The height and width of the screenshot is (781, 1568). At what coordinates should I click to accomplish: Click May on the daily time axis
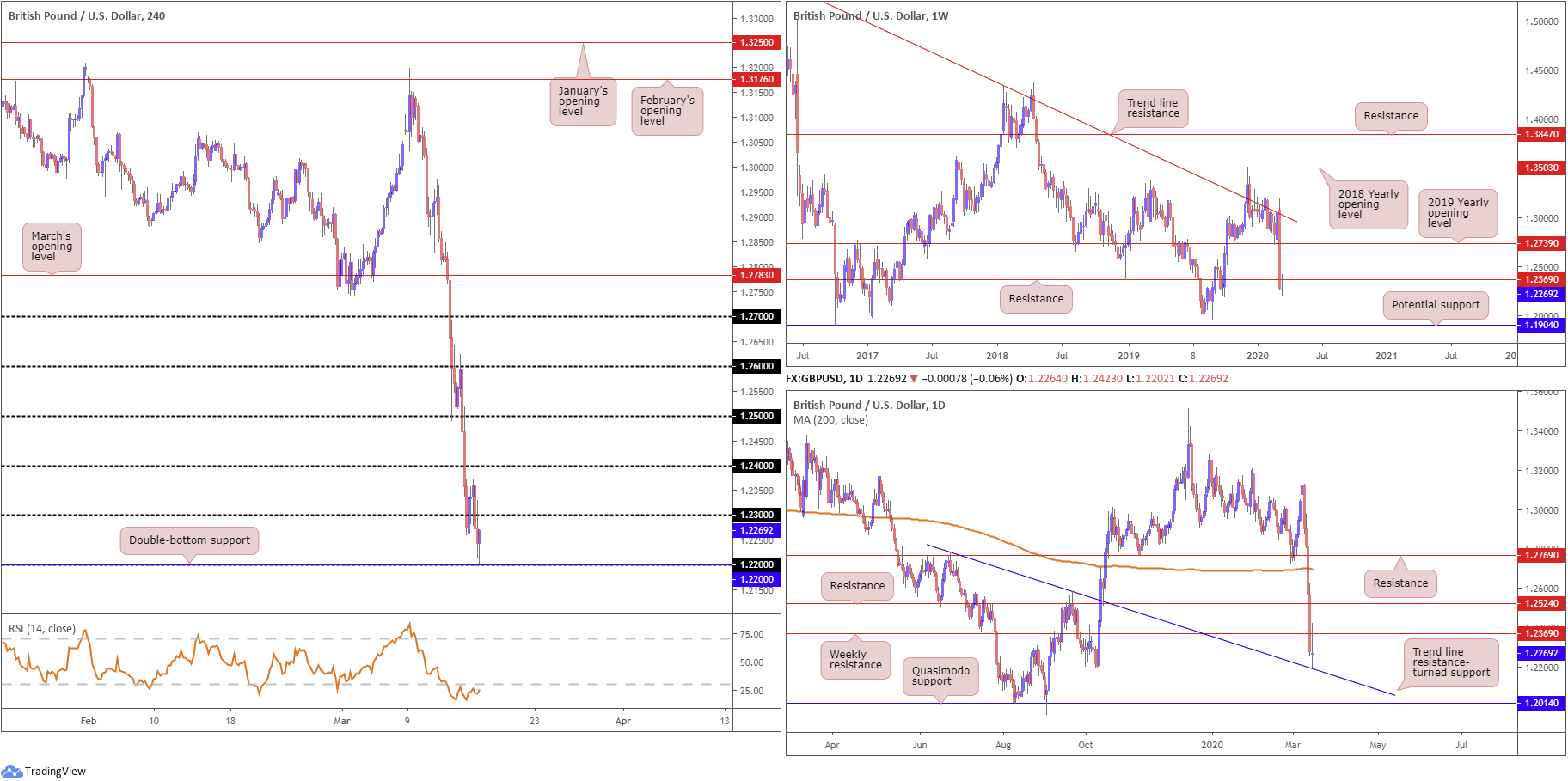1378,745
